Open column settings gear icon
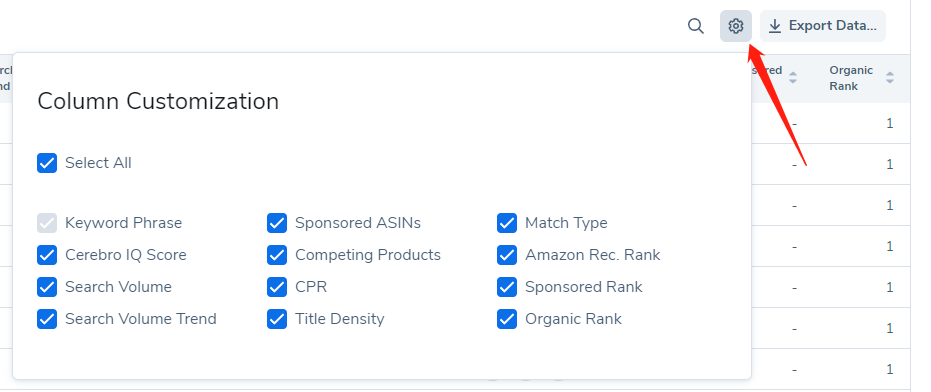 tap(736, 26)
